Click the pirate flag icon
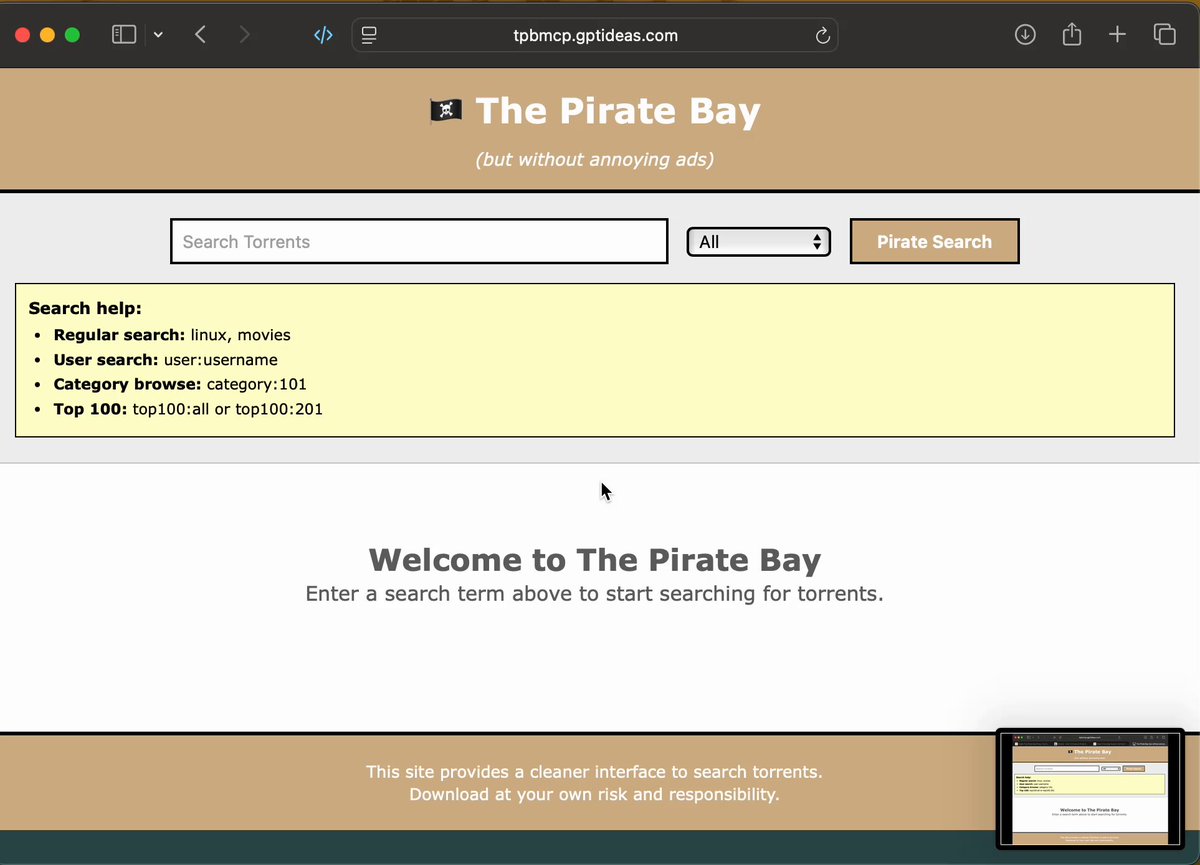 coord(445,110)
